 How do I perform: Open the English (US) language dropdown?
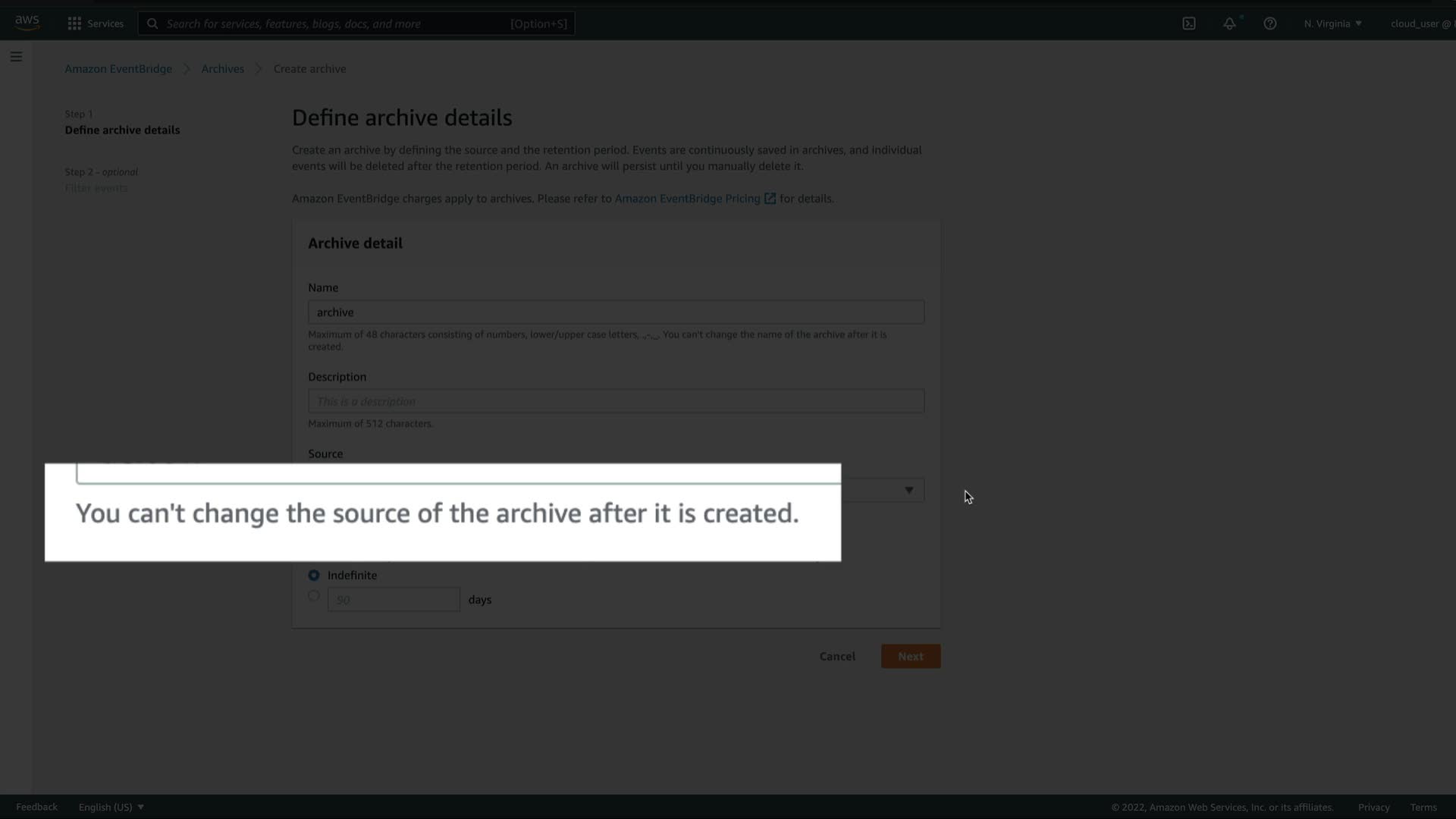click(x=111, y=807)
